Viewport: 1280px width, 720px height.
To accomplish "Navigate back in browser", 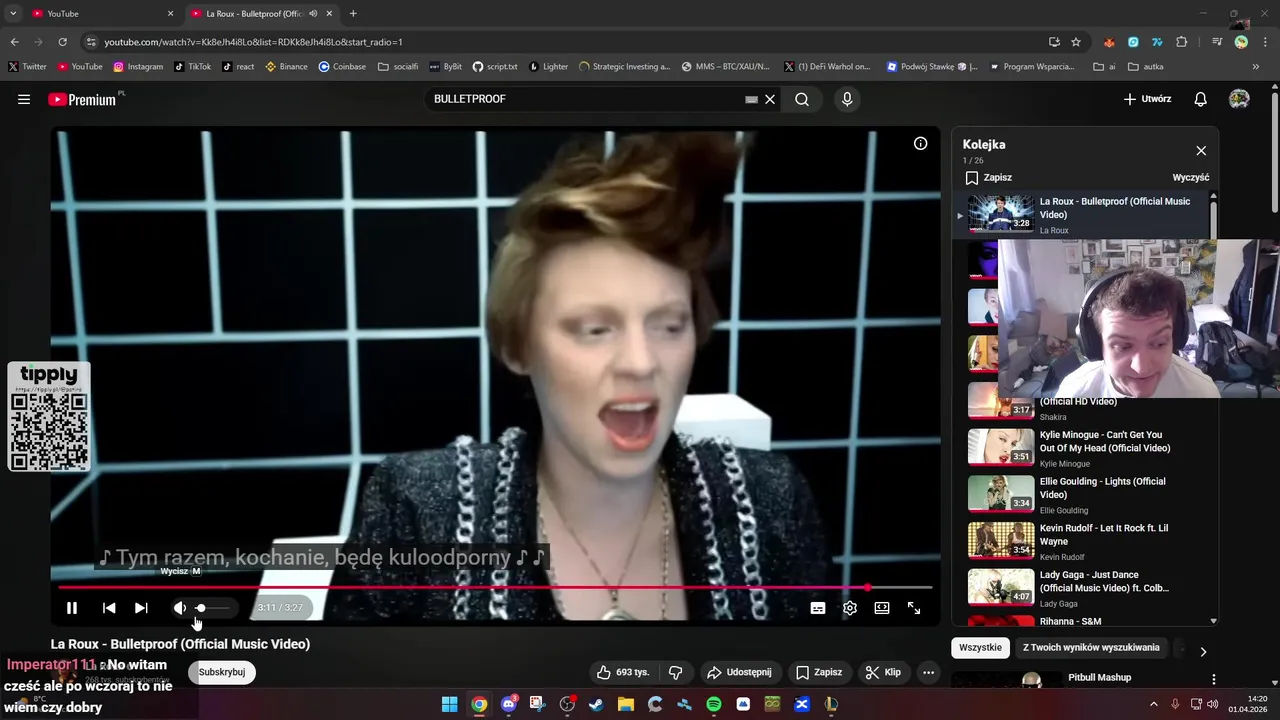I will (15, 42).
